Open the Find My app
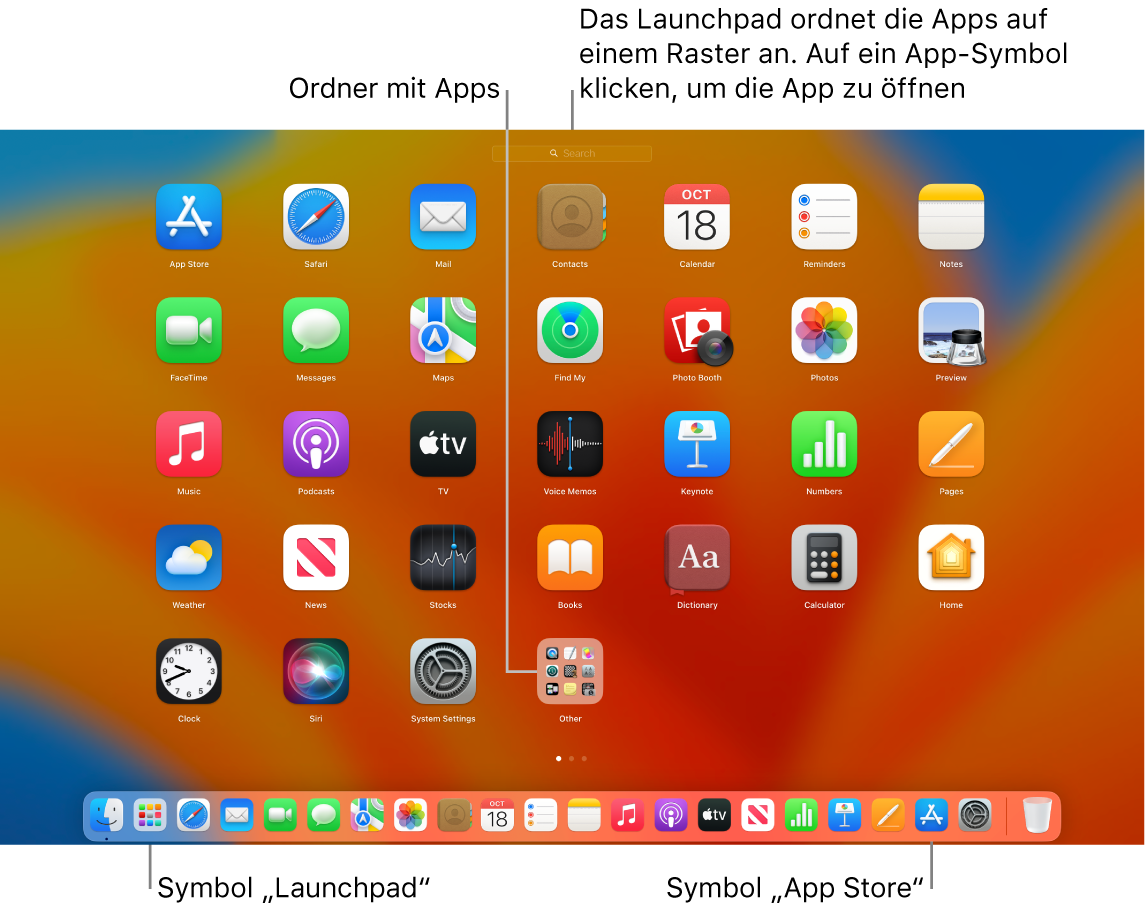 (x=570, y=330)
